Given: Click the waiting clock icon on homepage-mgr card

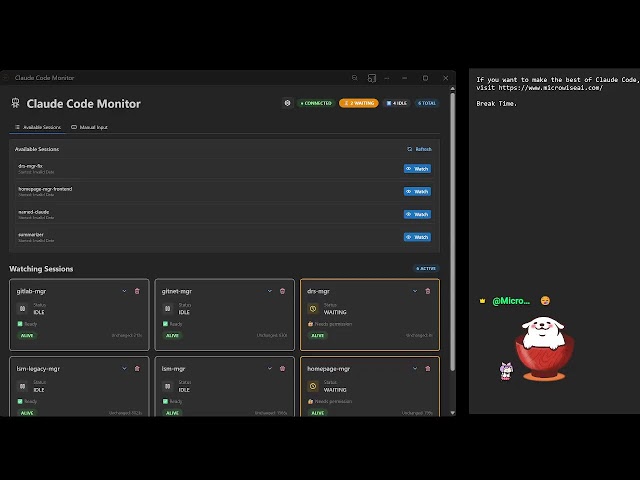Looking at the screenshot, I should [x=313, y=386].
